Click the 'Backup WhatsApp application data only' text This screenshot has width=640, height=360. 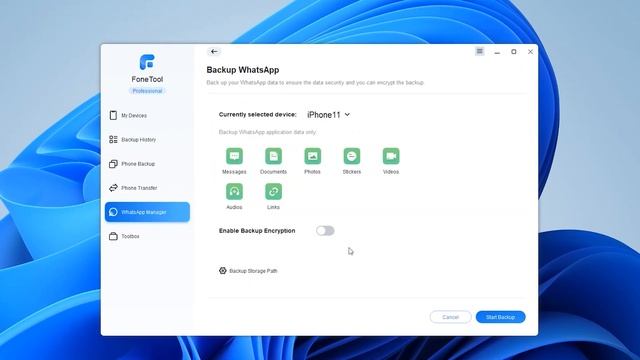point(267,132)
